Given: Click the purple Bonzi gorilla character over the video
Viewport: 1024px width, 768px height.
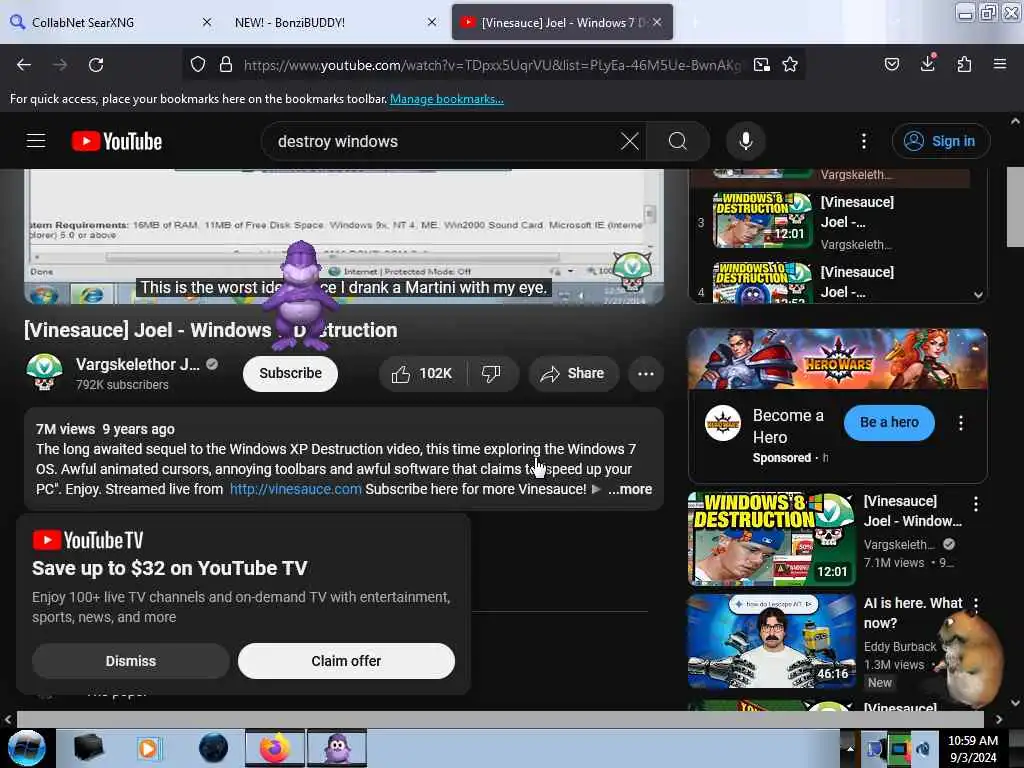Looking at the screenshot, I should coord(299,295).
